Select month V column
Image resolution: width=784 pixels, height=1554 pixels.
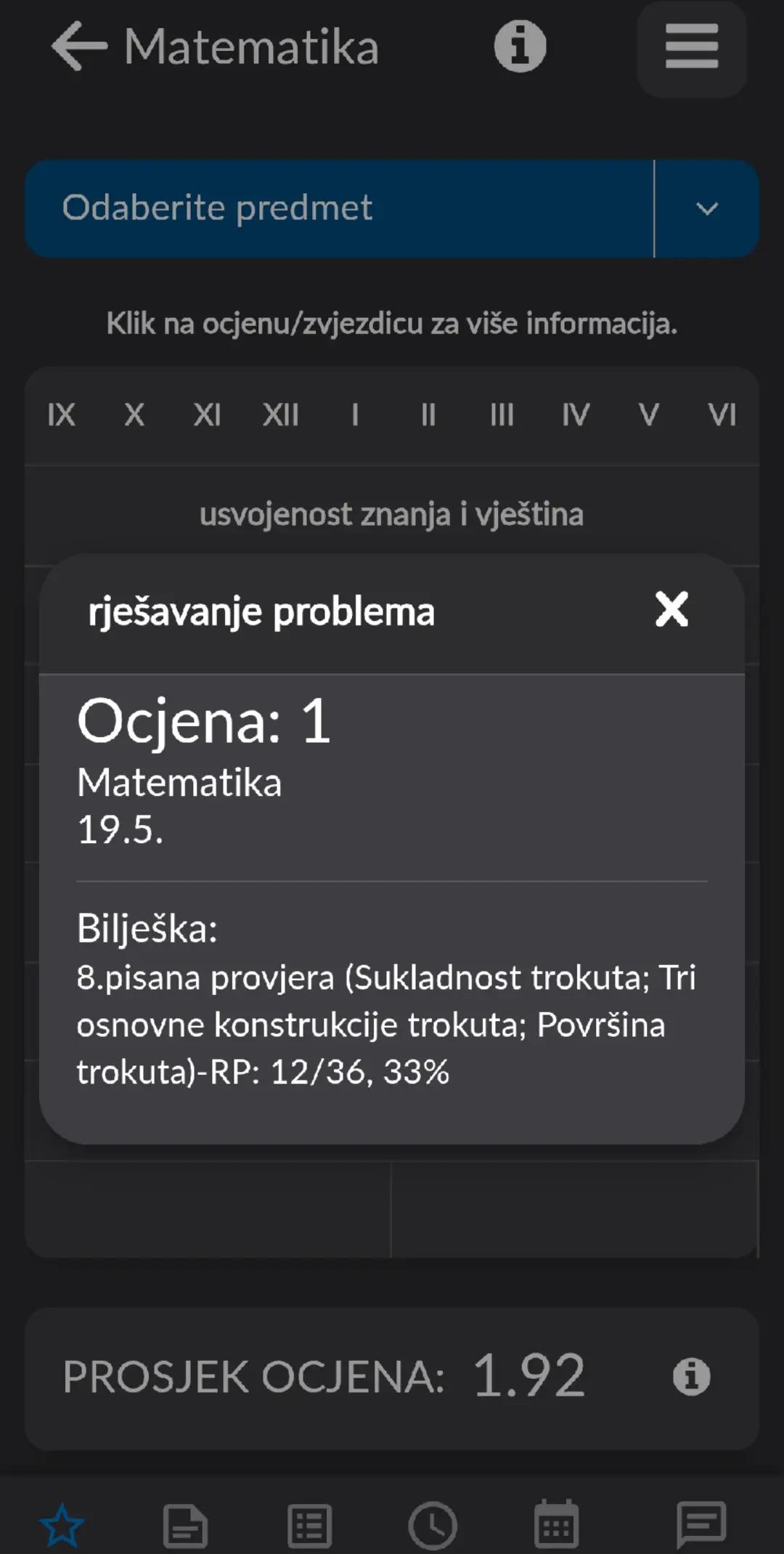[649, 415]
